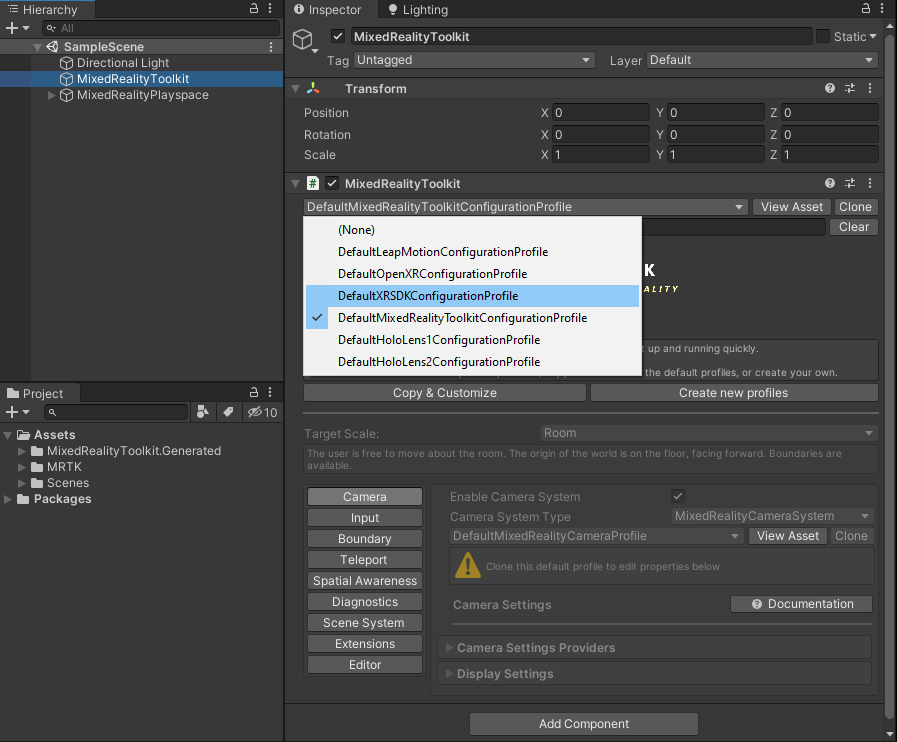Click the Directional Light cube icon
Viewport: 897px width, 742px height.
point(67,63)
